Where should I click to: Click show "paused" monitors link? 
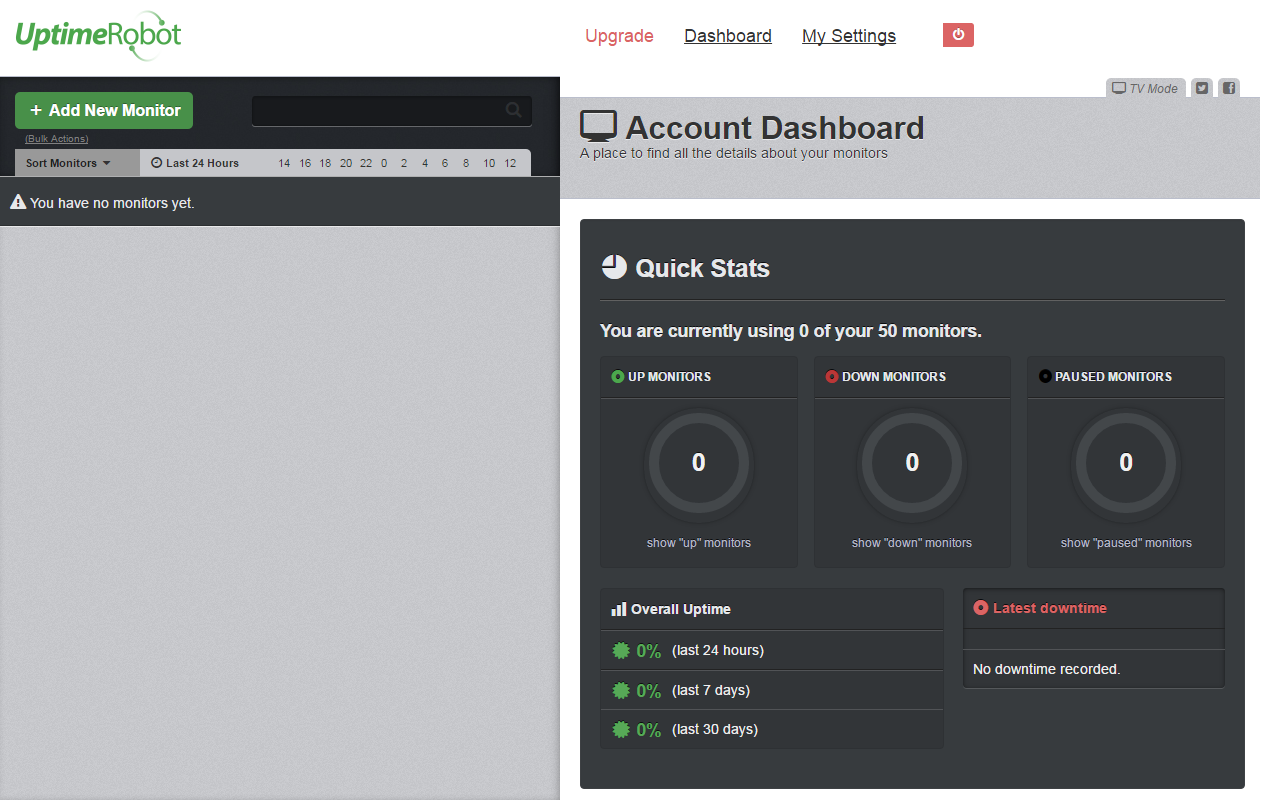(x=1126, y=543)
